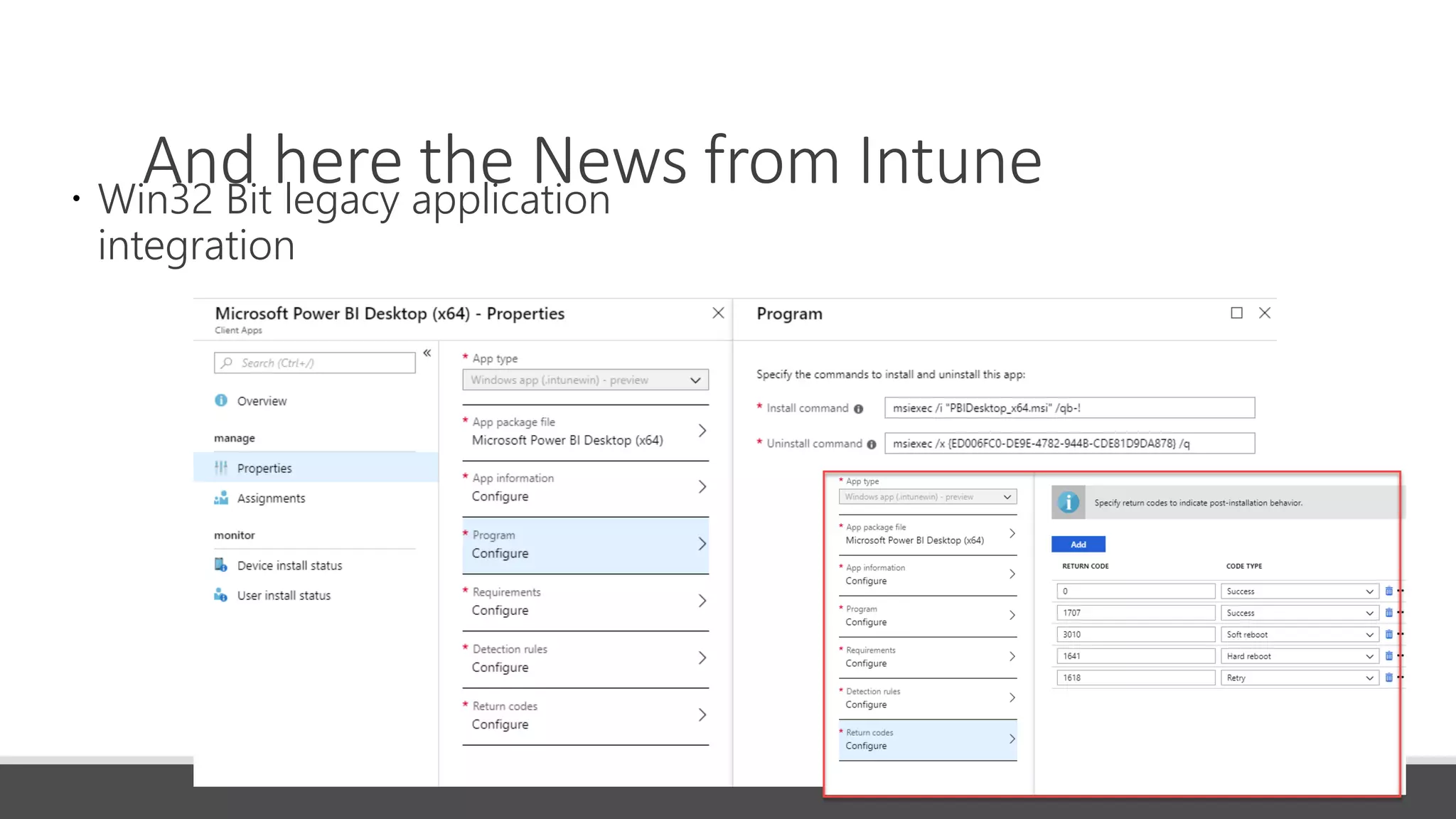1456x819 pixels.
Task: Expand Requirements chevron in Properties
Action: pos(702,601)
